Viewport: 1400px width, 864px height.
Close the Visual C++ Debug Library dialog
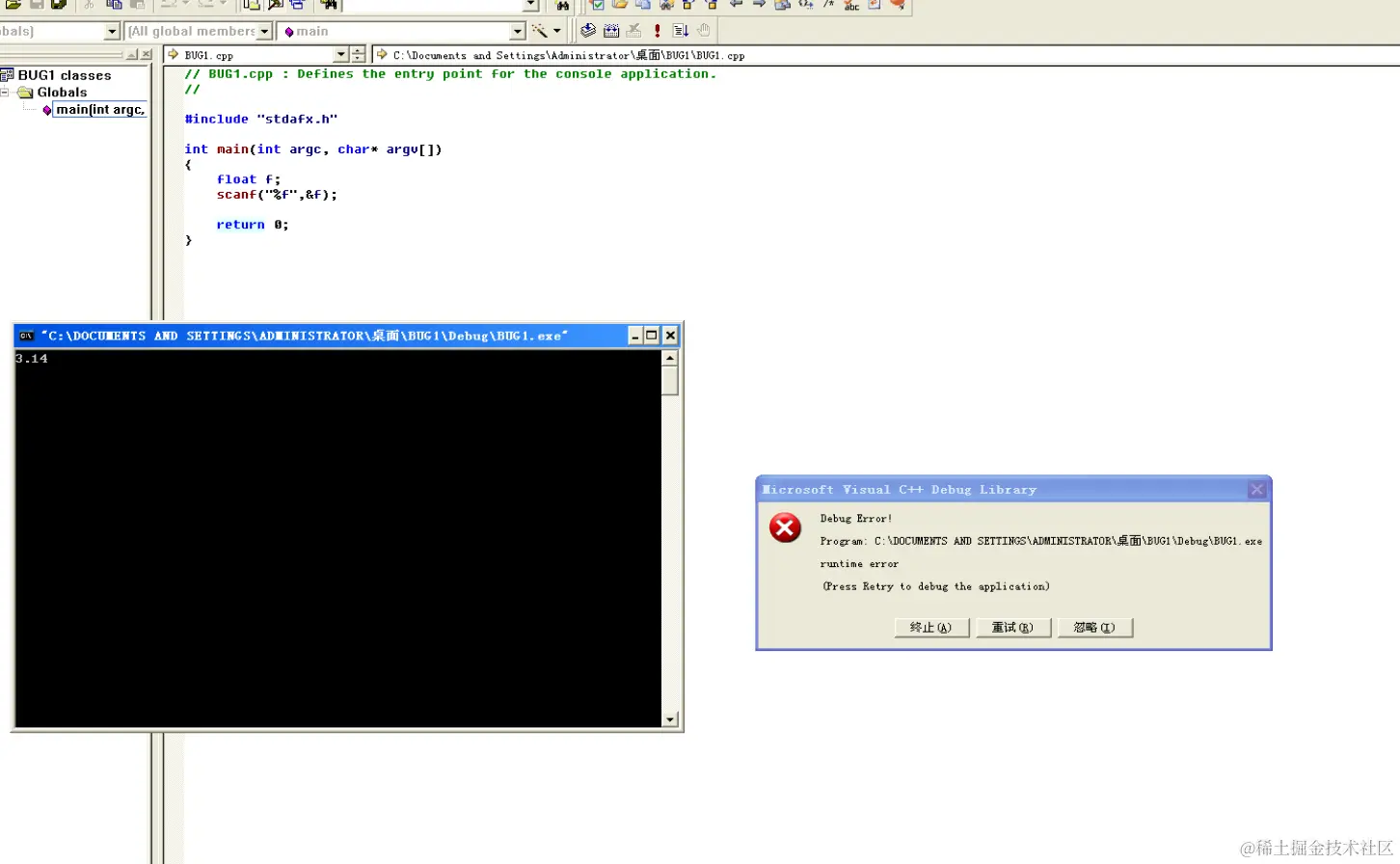(x=1257, y=490)
